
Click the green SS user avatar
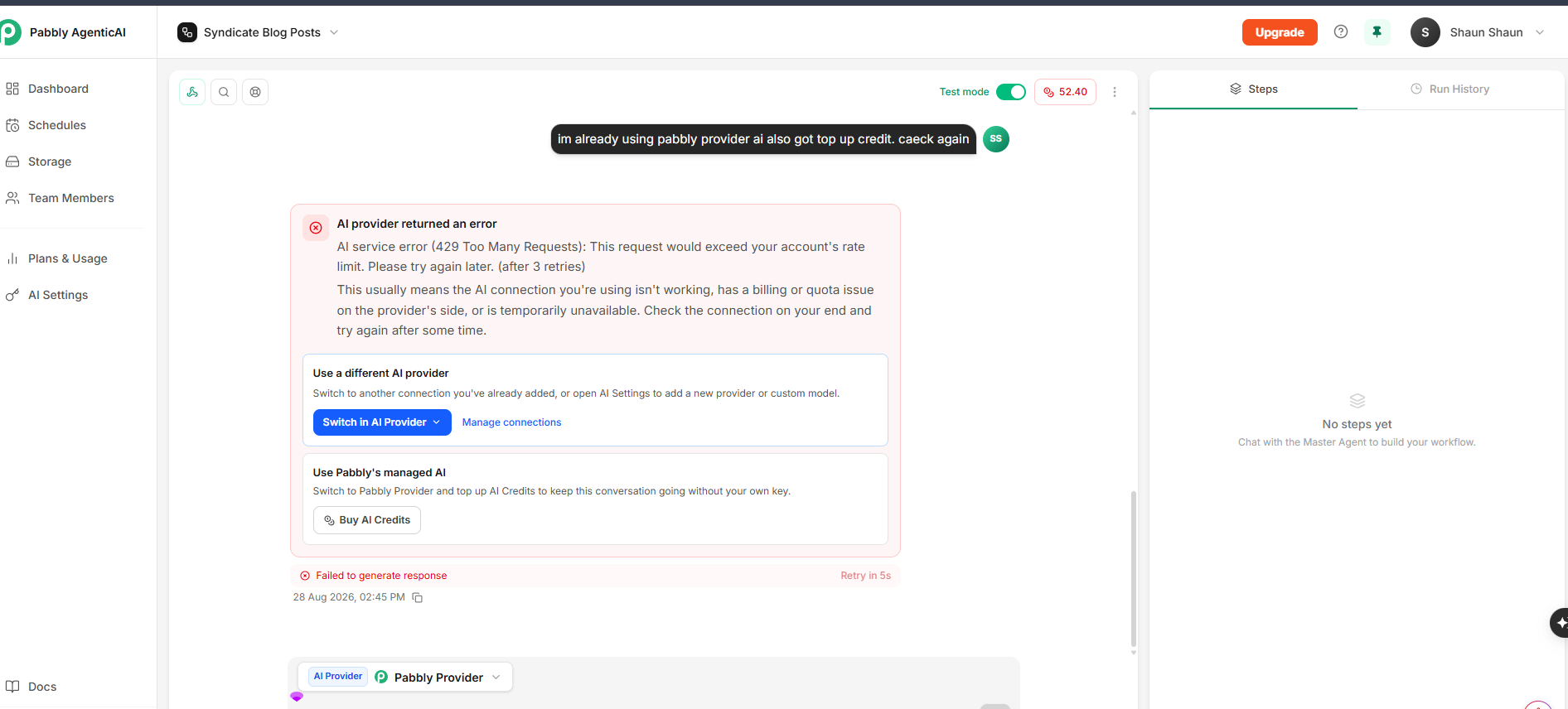(996, 139)
